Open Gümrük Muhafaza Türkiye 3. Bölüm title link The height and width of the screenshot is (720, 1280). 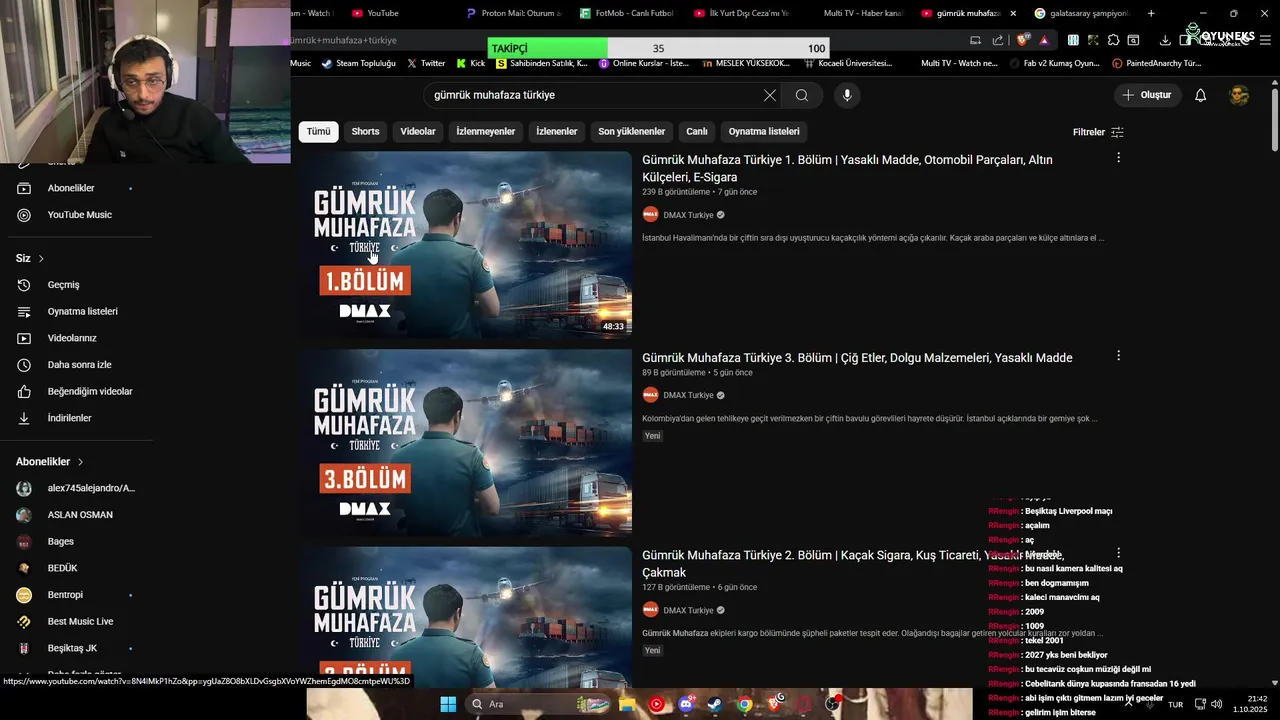click(x=857, y=358)
